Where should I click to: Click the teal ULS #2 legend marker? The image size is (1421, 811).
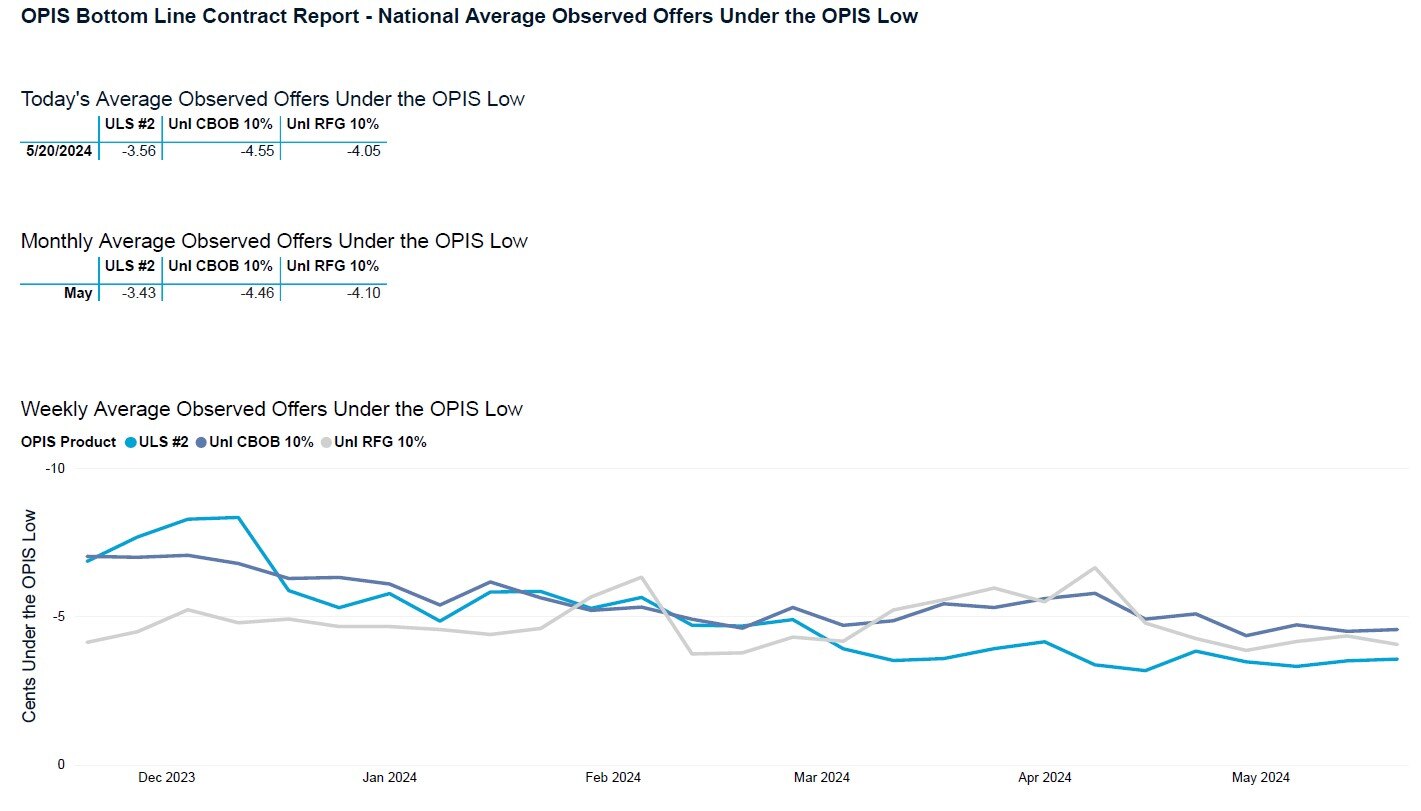click(131, 442)
